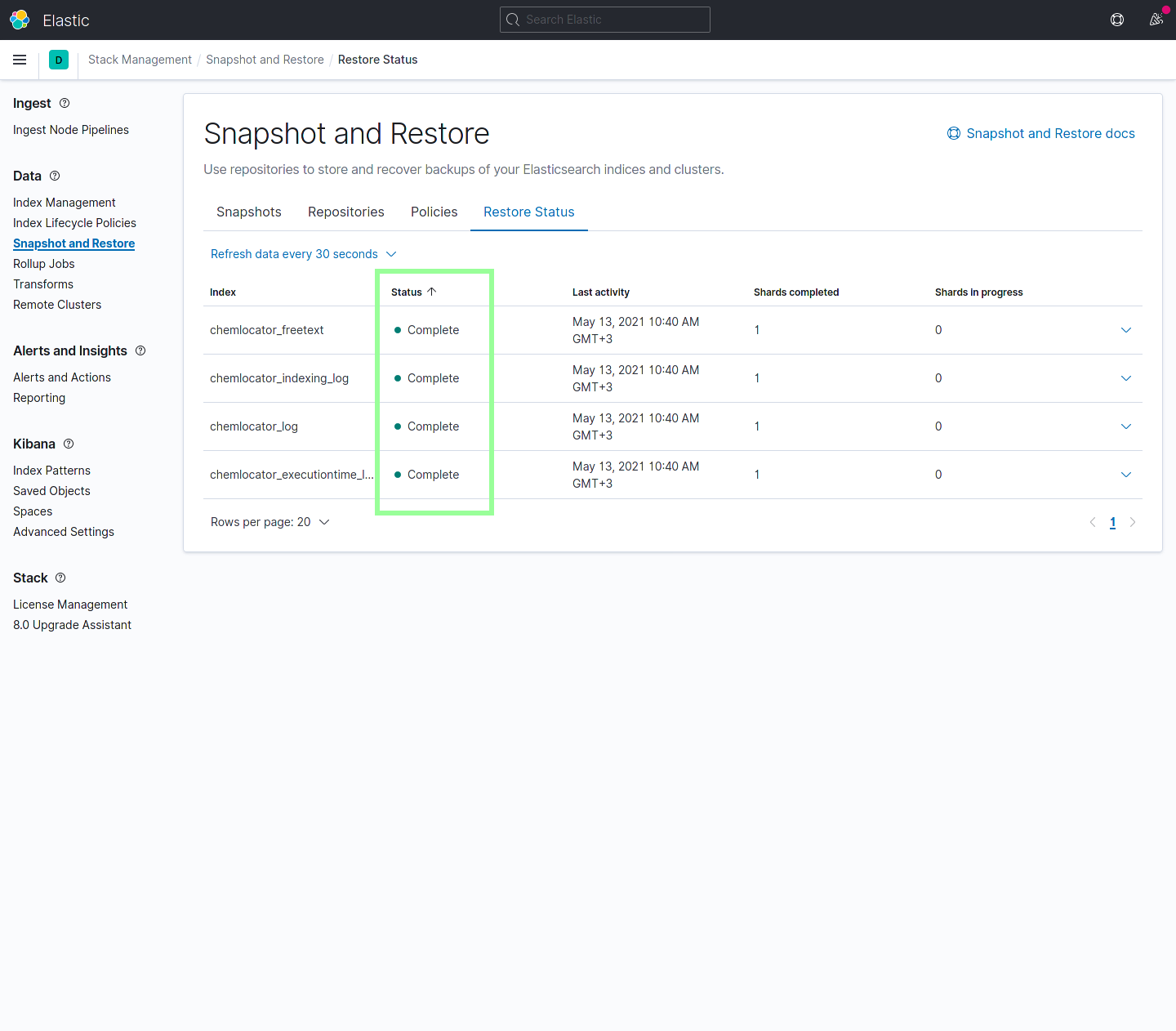1176x1031 pixels.
Task: Open the help menu icon in header
Action: [x=1117, y=20]
